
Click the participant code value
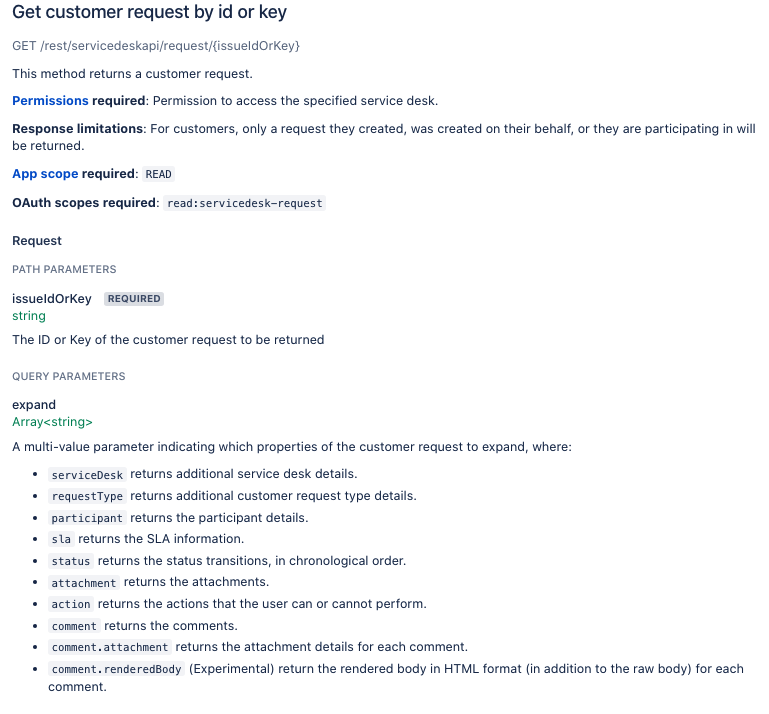tap(87, 518)
